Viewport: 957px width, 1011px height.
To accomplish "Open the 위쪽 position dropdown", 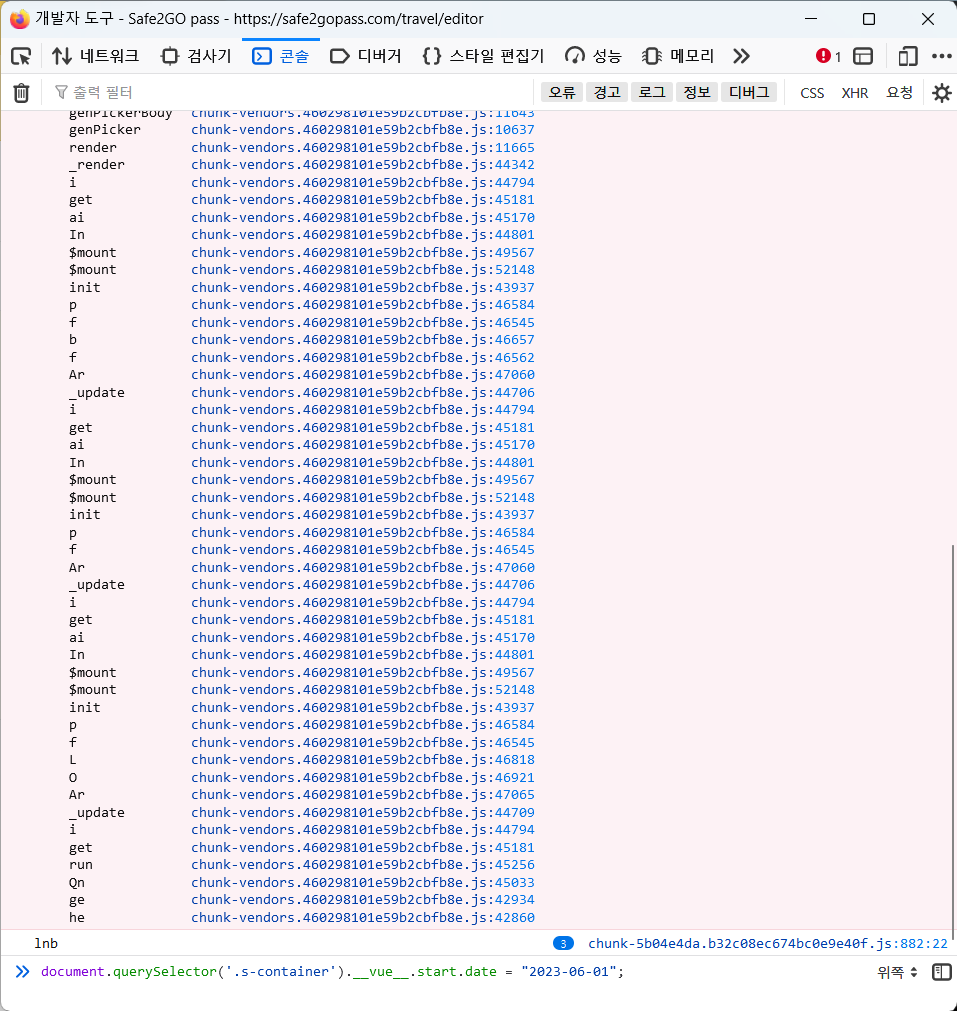I will [x=897, y=972].
